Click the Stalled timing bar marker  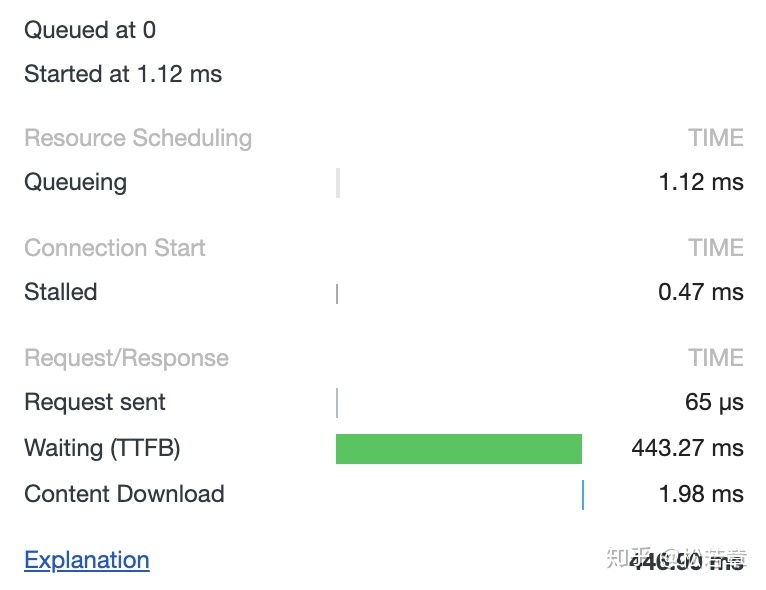337,293
